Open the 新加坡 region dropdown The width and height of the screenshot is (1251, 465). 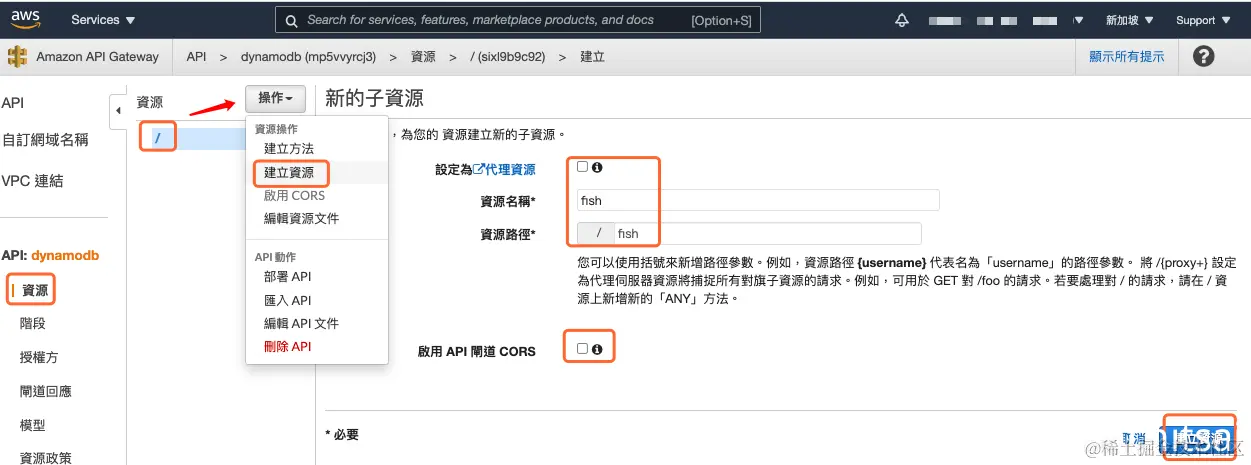[x=1130, y=20]
